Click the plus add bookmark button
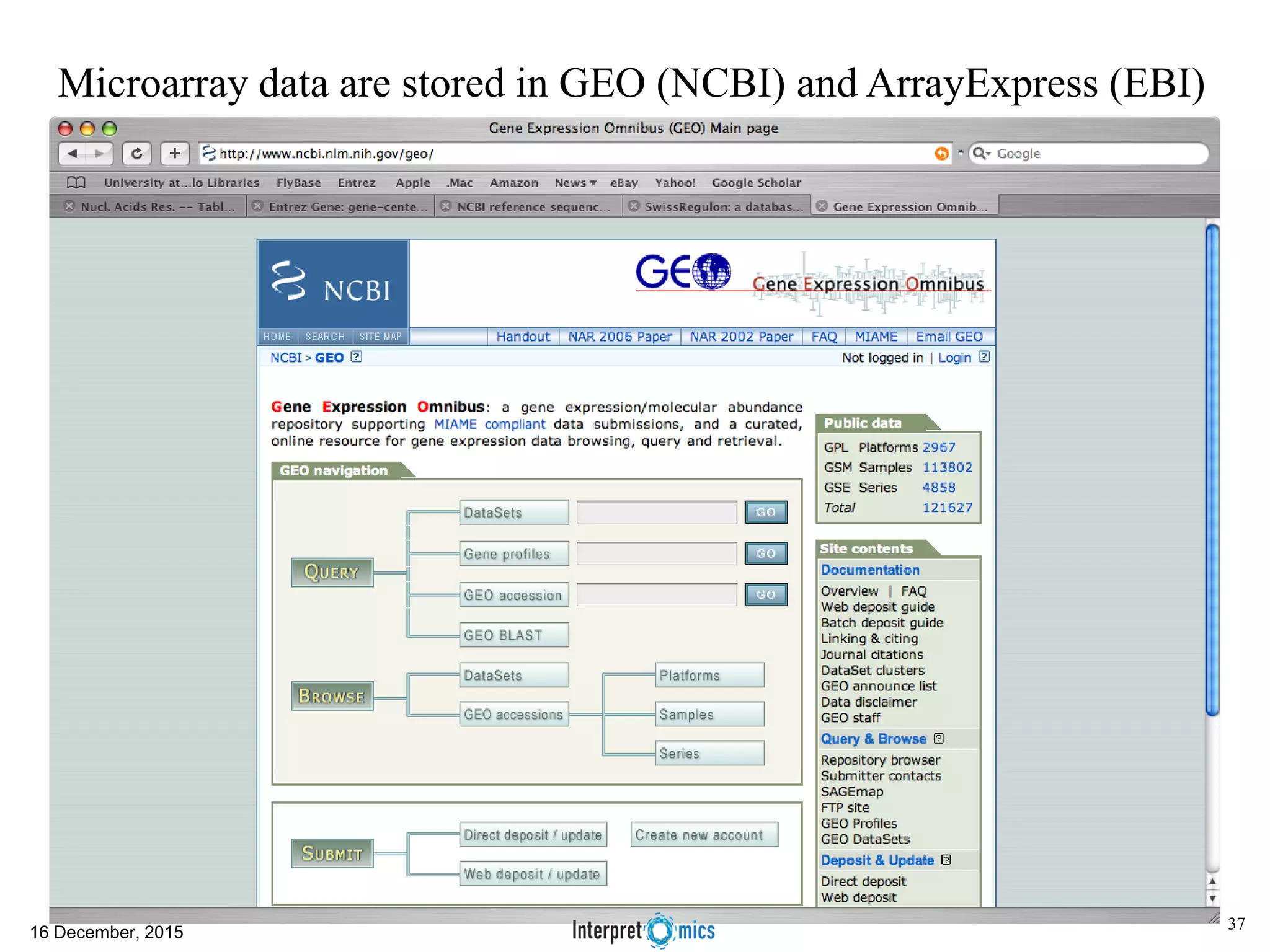 (175, 153)
